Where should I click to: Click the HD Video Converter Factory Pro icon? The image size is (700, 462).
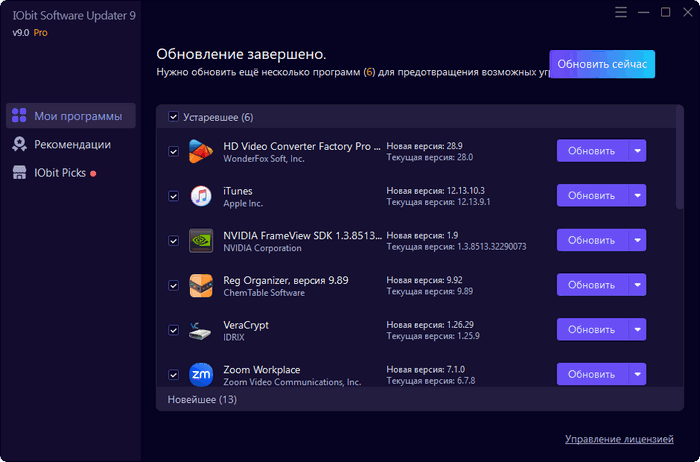[200, 151]
